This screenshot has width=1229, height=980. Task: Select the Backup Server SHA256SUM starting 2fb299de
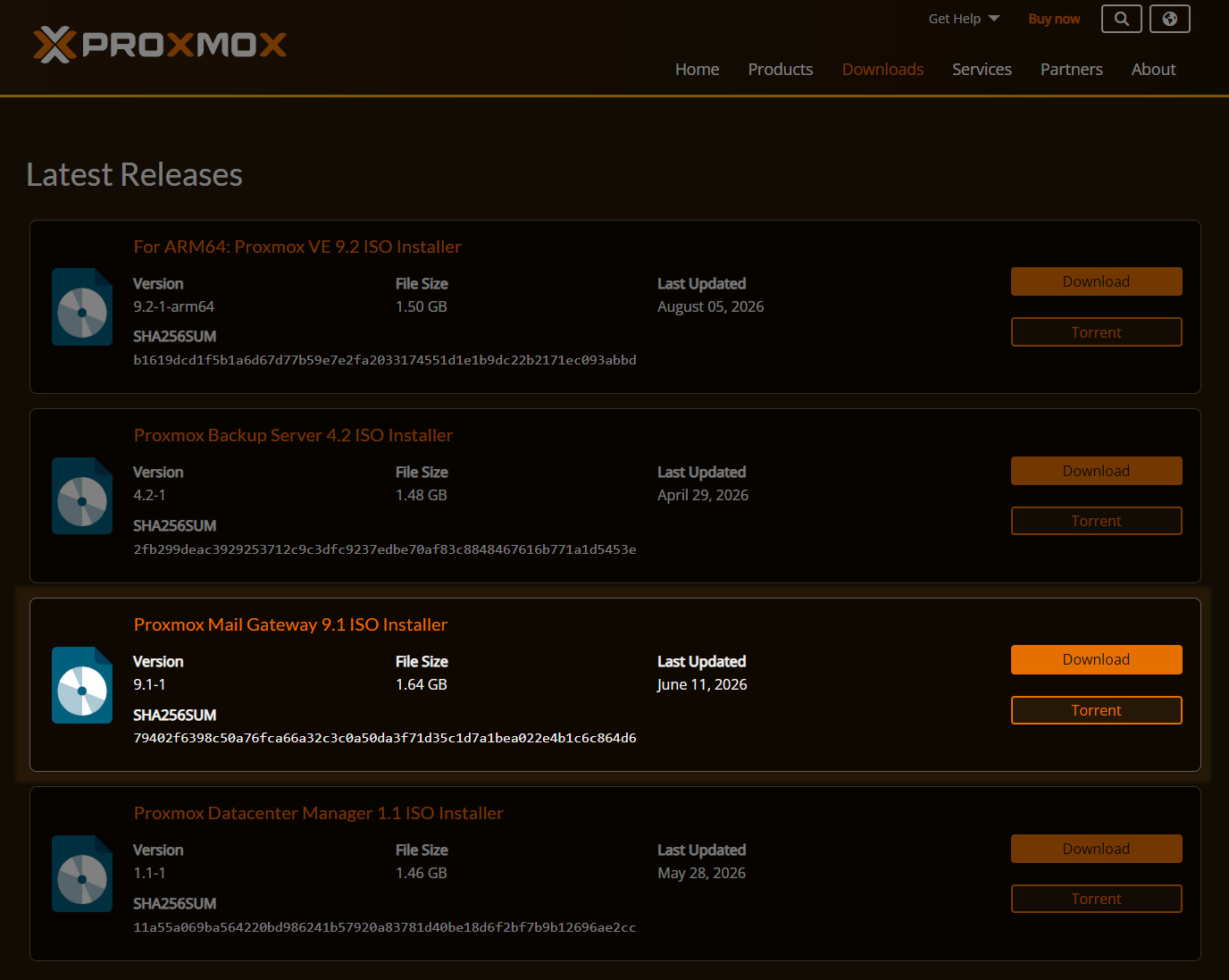coord(385,549)
